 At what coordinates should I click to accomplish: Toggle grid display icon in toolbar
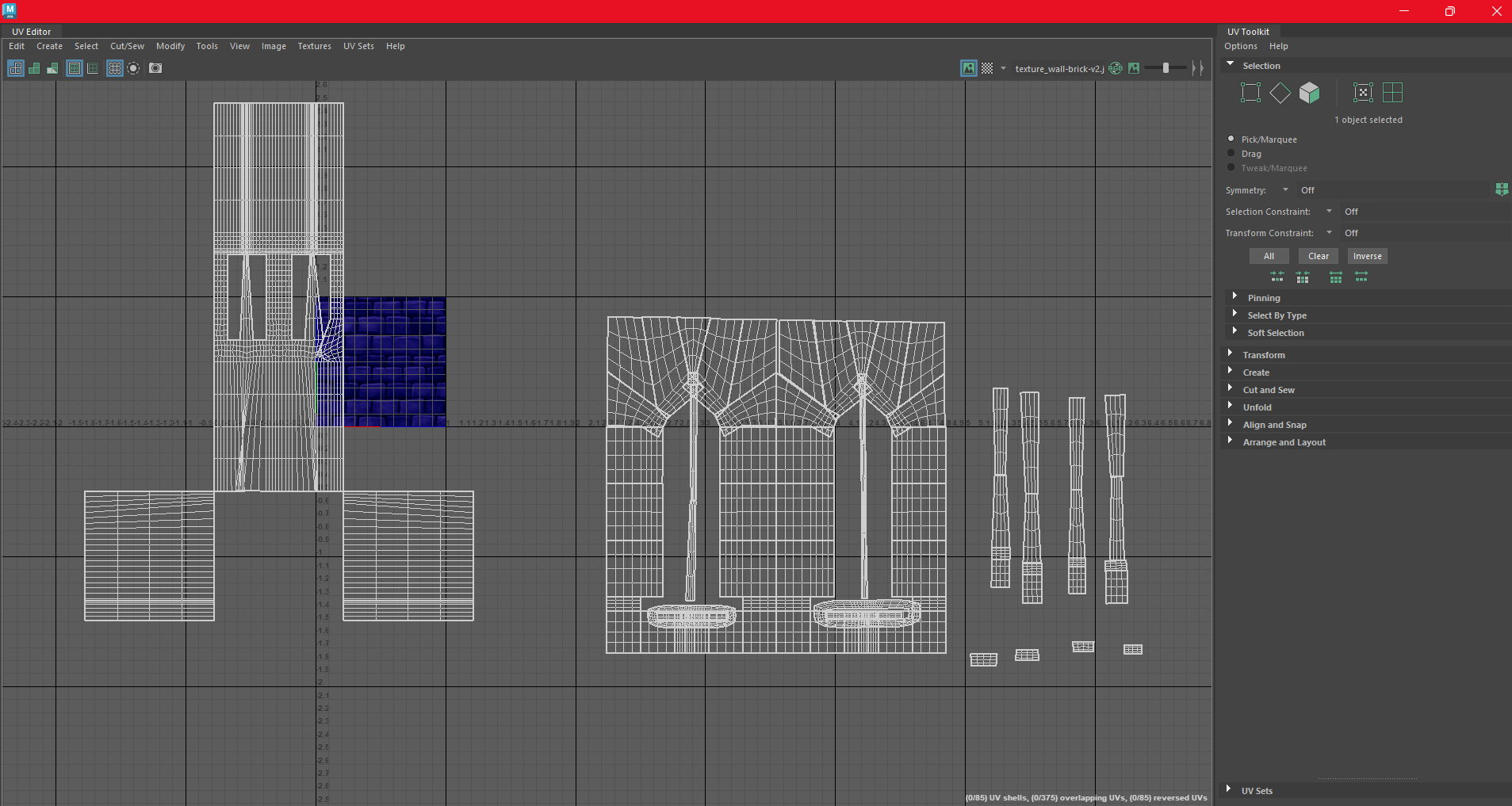tap(115, 68)
